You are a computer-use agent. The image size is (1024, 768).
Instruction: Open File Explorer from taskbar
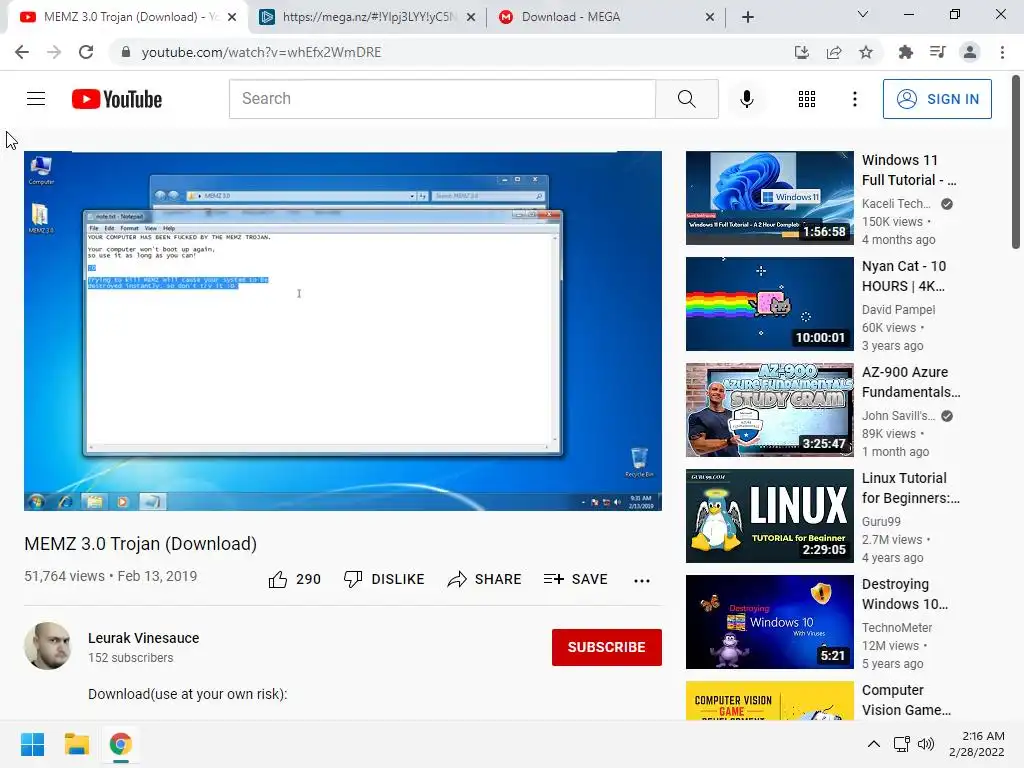pos(76,744)
